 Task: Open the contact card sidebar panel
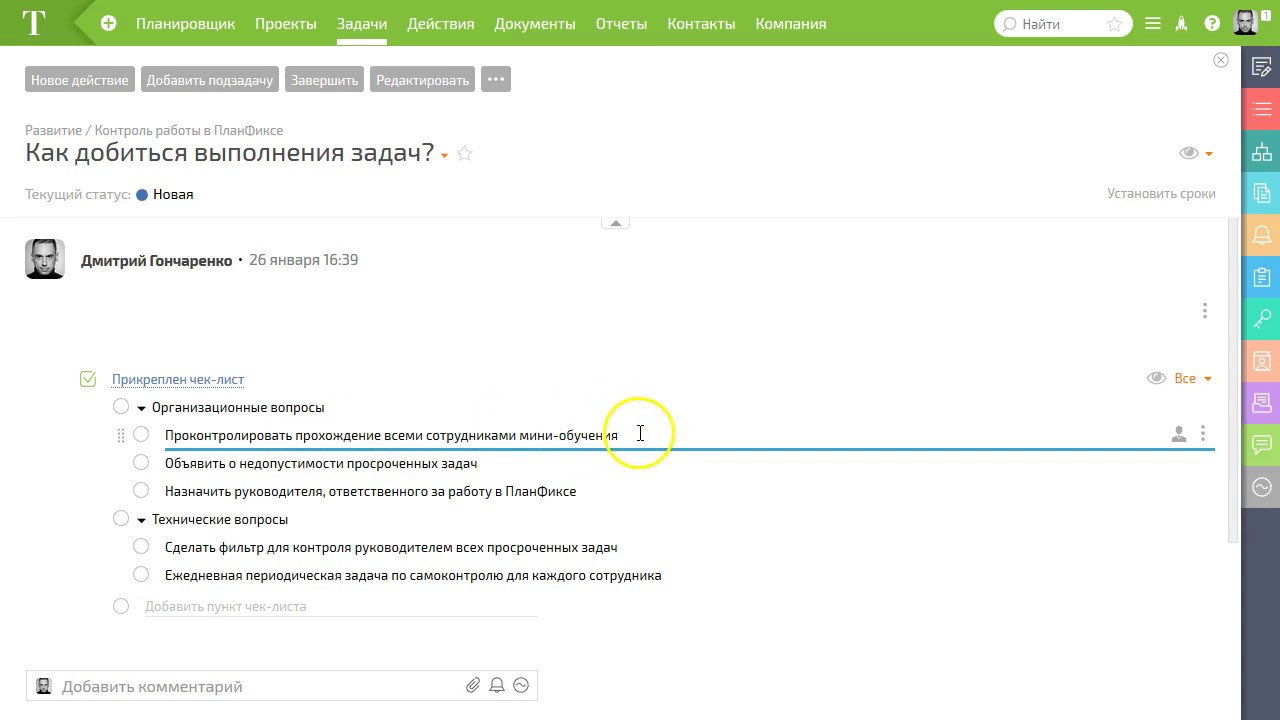(1261, 361)
